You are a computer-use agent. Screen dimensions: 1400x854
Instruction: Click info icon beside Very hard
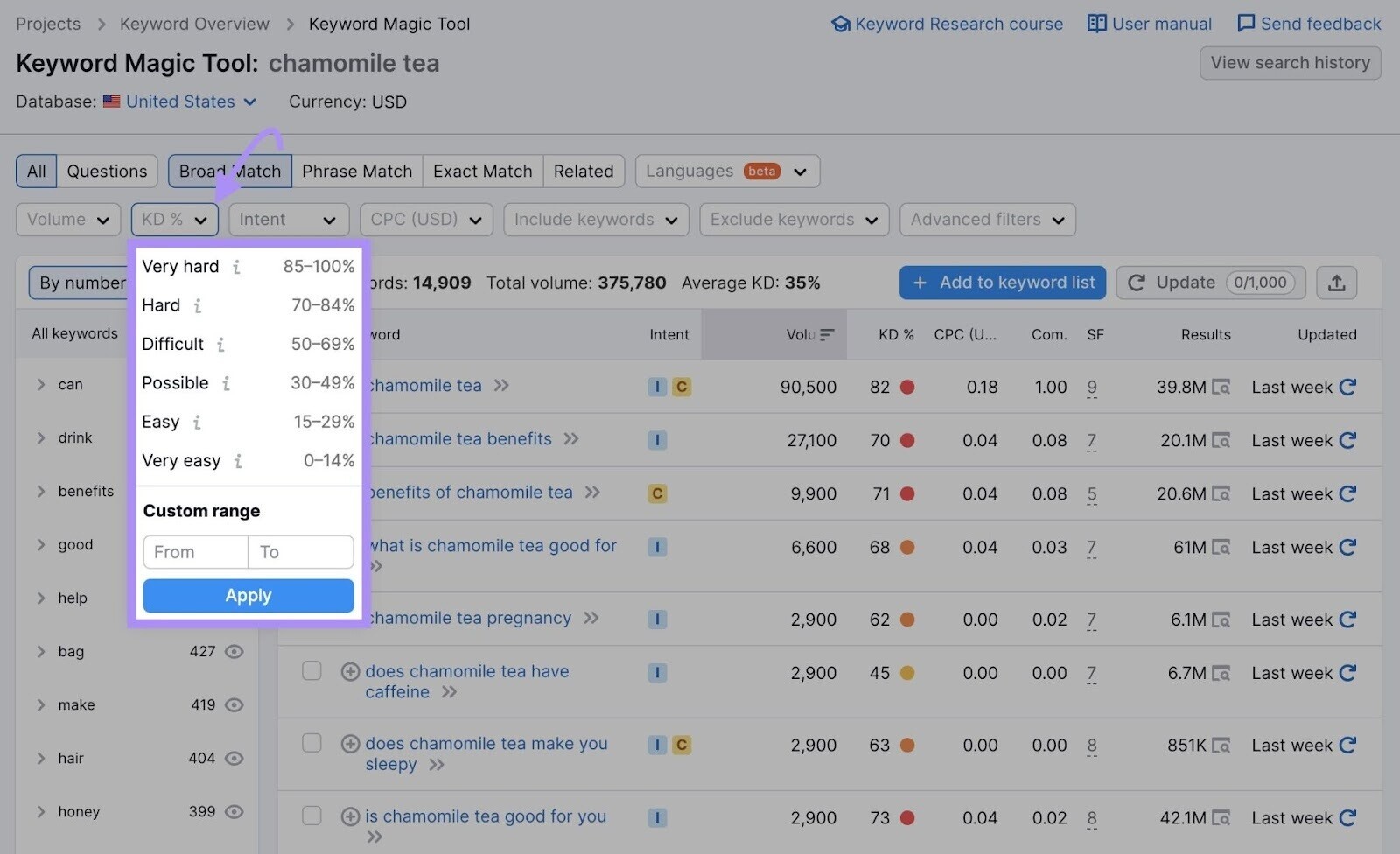pos(236,267)
